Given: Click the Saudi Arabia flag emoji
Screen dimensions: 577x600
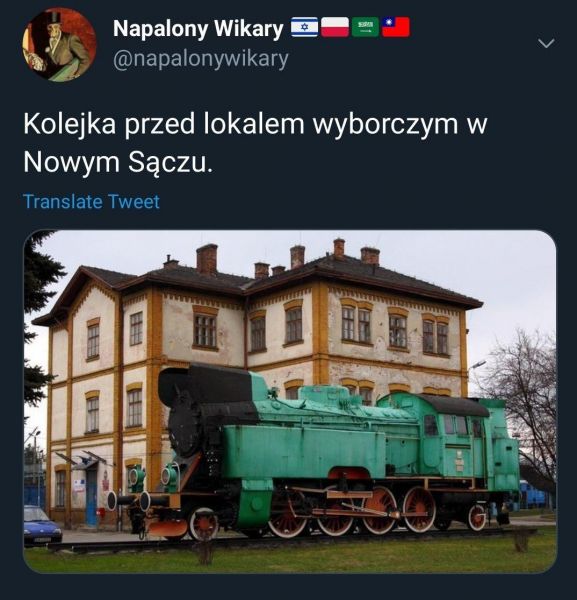Looking at the screenshot, I should click(x=365, y=27).
